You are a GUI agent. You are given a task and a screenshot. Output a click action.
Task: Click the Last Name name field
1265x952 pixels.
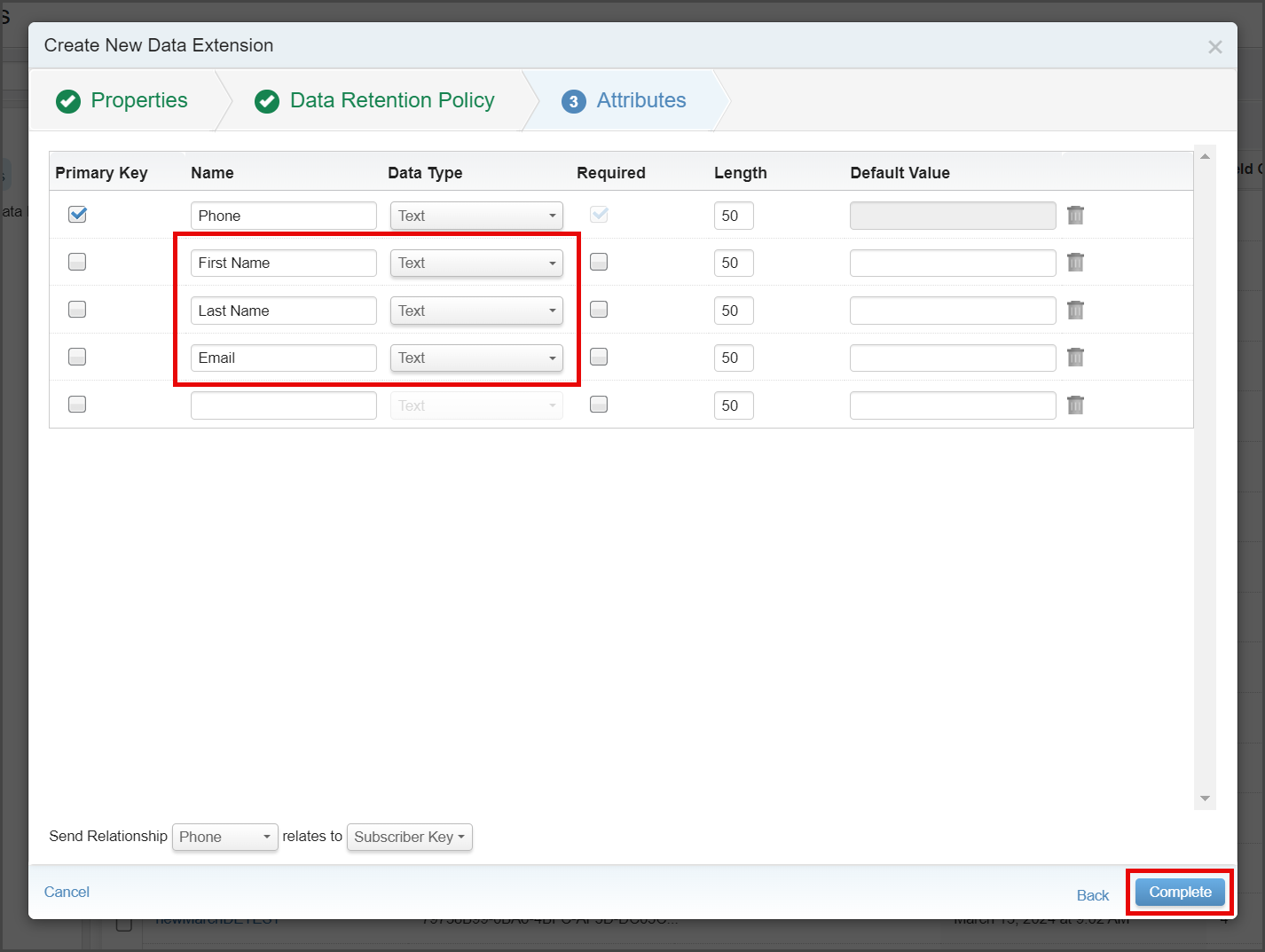[284, 311]
